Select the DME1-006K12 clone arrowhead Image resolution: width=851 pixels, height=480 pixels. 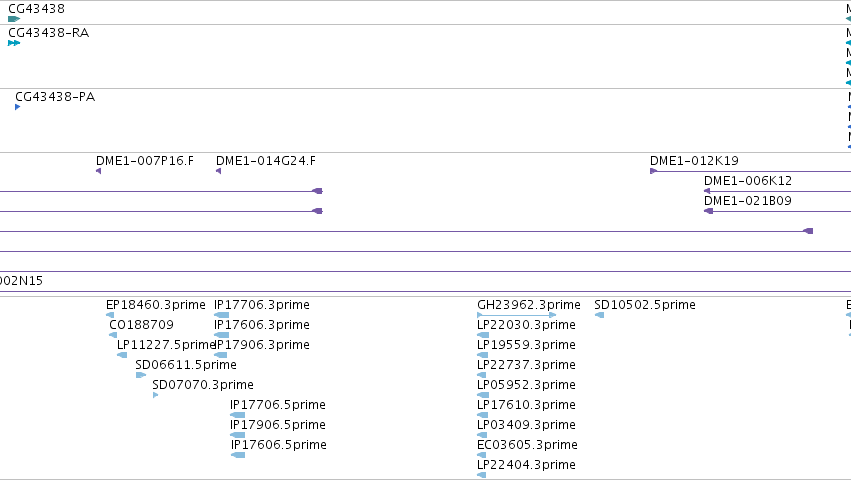tap(707, 191)
